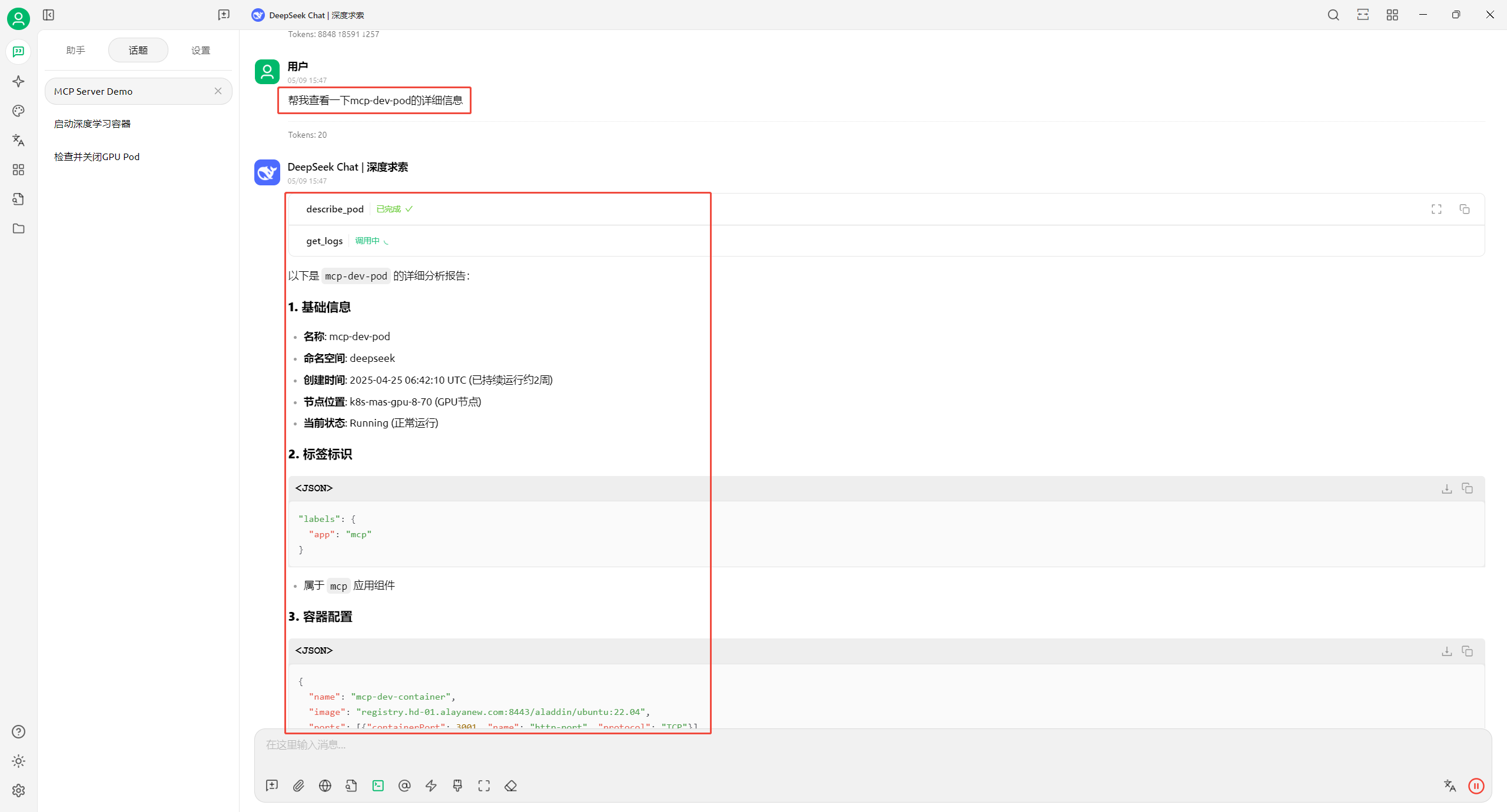Open fullscreen view of describe_pod result
The height and width of the screenshot is (812, 1507).
coord(1436,209)
